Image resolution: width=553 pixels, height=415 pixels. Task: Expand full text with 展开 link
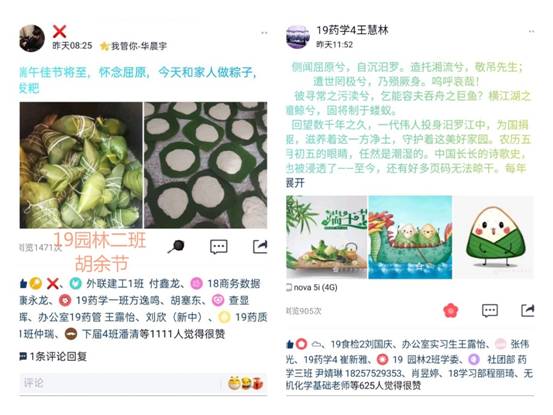(295, 183)
